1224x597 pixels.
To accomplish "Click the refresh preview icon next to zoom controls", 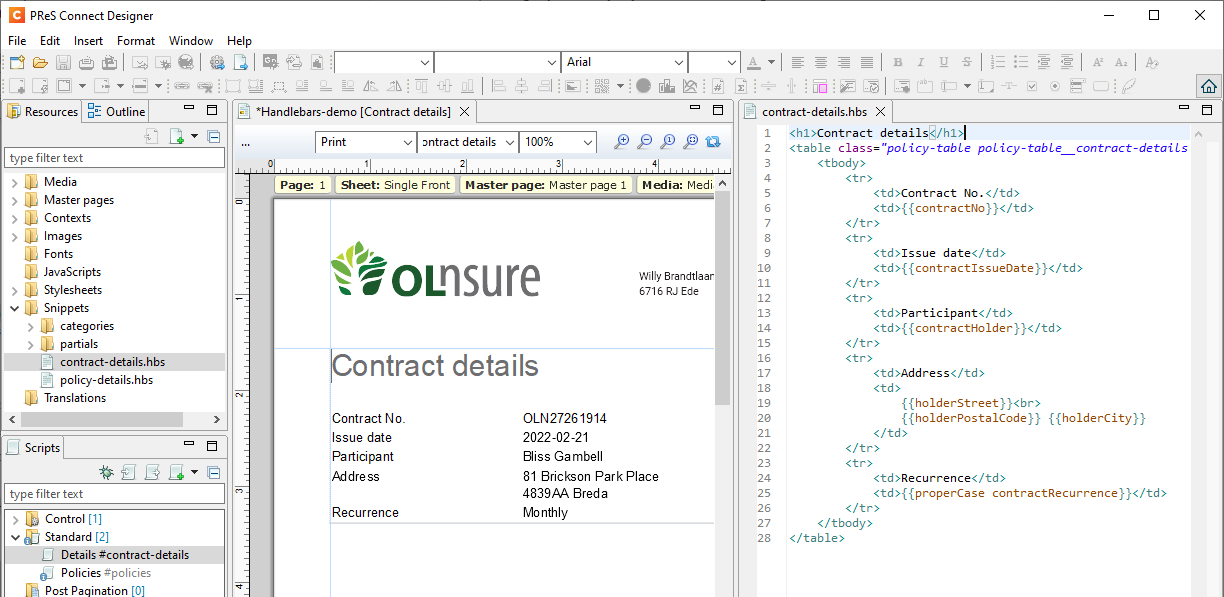I will point(711,141).
